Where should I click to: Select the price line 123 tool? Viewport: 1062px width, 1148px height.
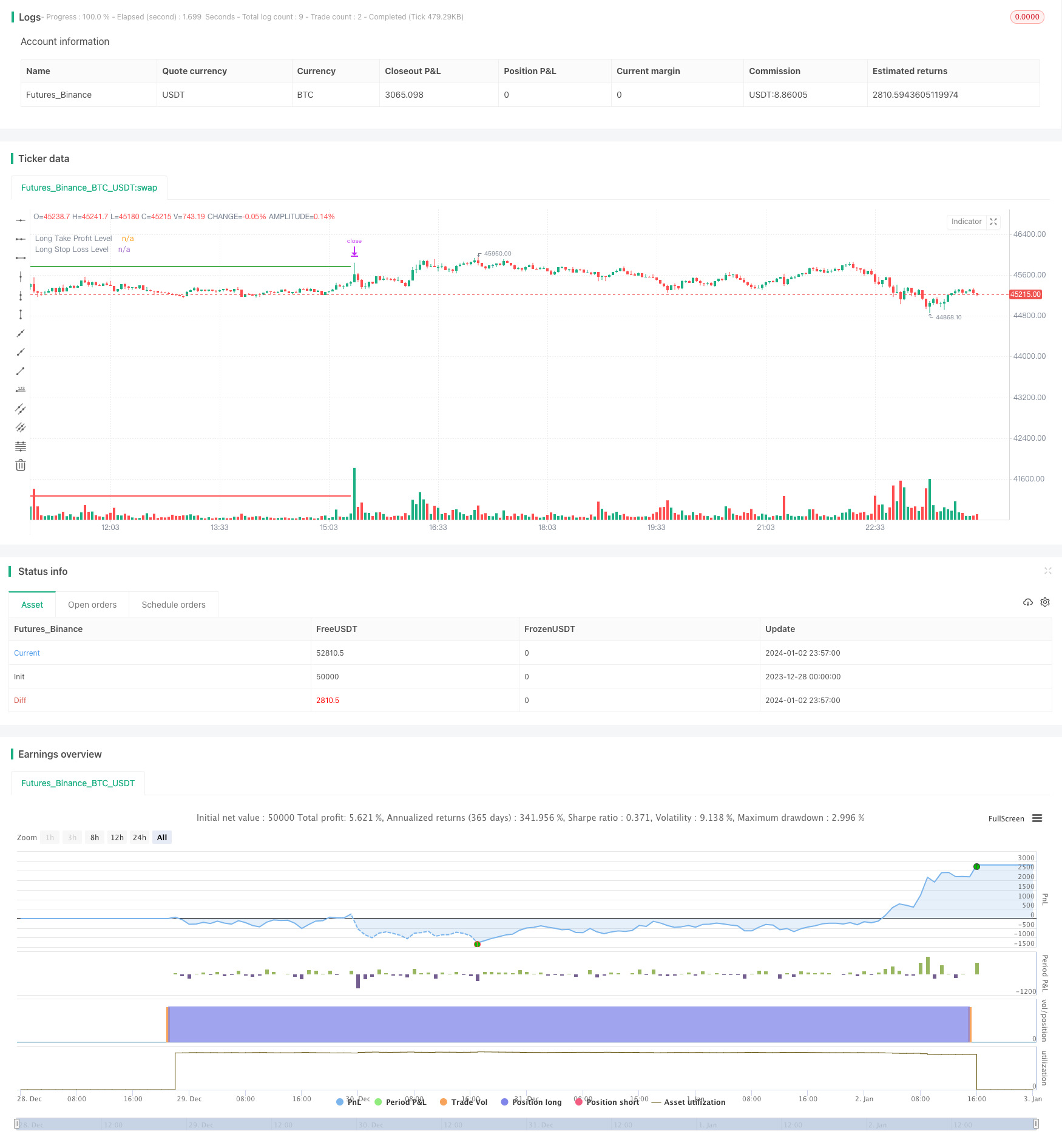click(21, 390)
